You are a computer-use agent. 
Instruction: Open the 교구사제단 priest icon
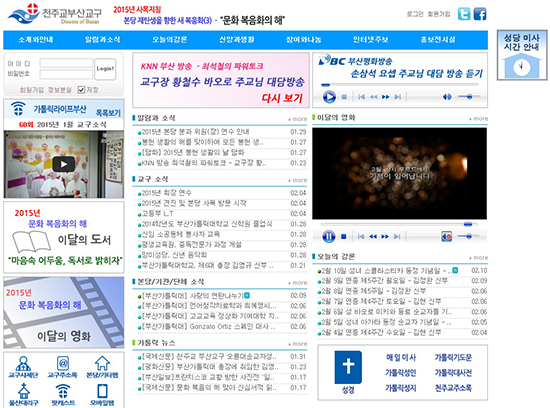[23, 367]
